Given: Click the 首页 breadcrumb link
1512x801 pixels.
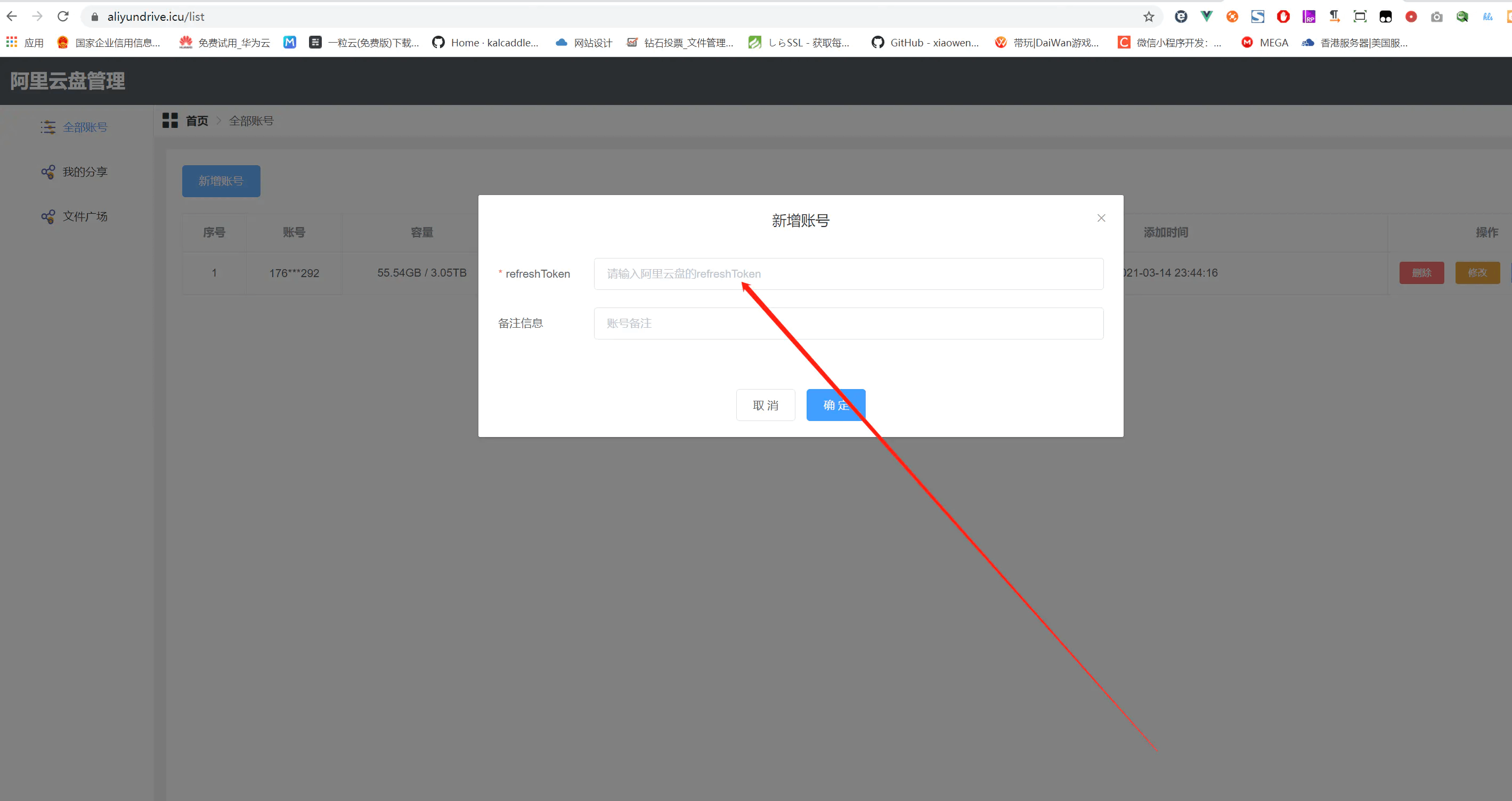Looking at the screenshot, I should click(x=197, y=120).
